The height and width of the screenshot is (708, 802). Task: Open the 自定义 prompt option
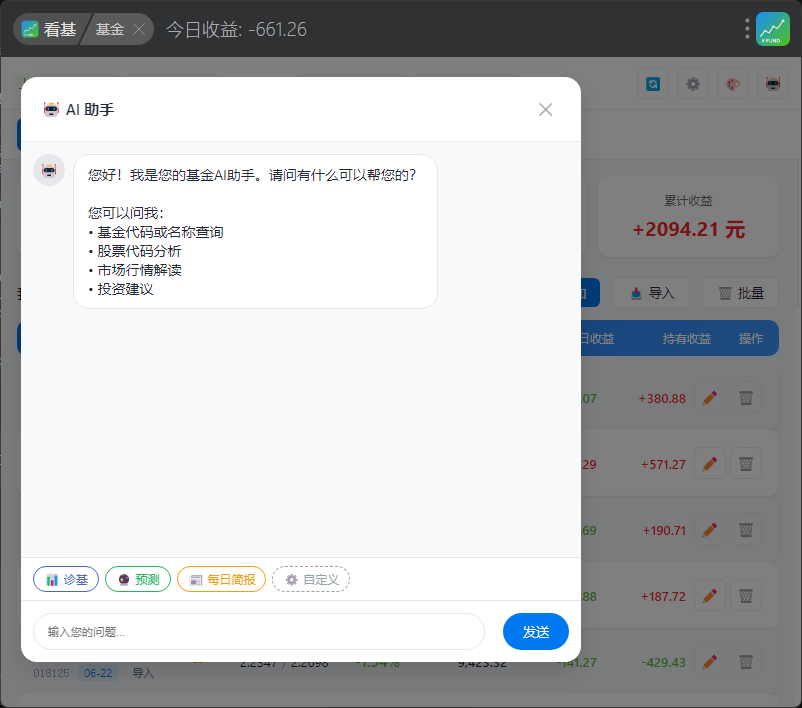(311, 579)
